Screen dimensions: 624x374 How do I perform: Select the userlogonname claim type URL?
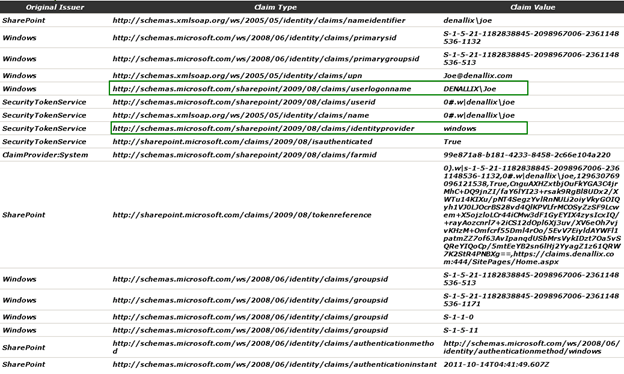pyautogui.click(x=262, y=89)
